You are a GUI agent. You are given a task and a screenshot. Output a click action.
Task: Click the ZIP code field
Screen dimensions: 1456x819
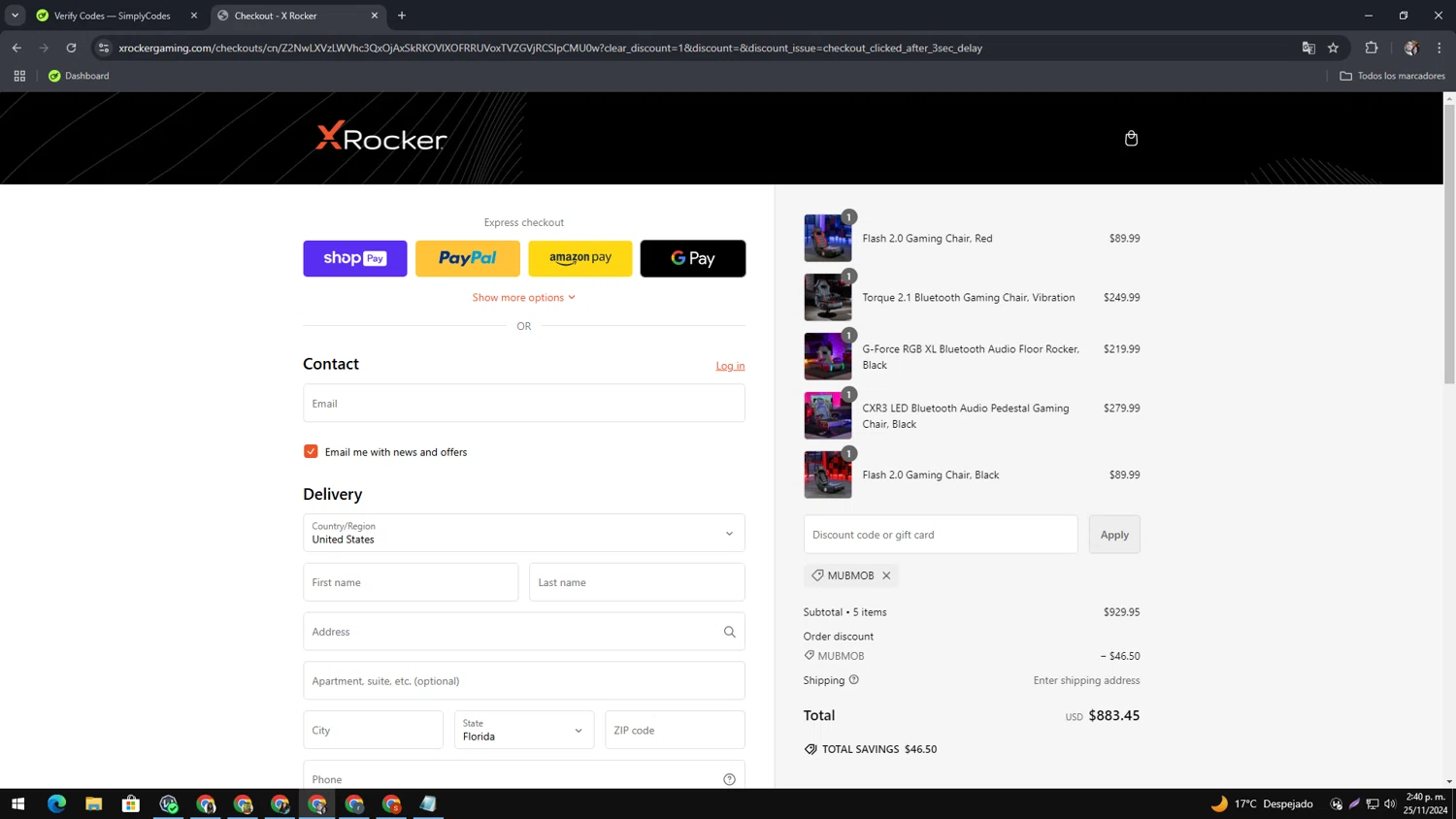tap(675, 730)
